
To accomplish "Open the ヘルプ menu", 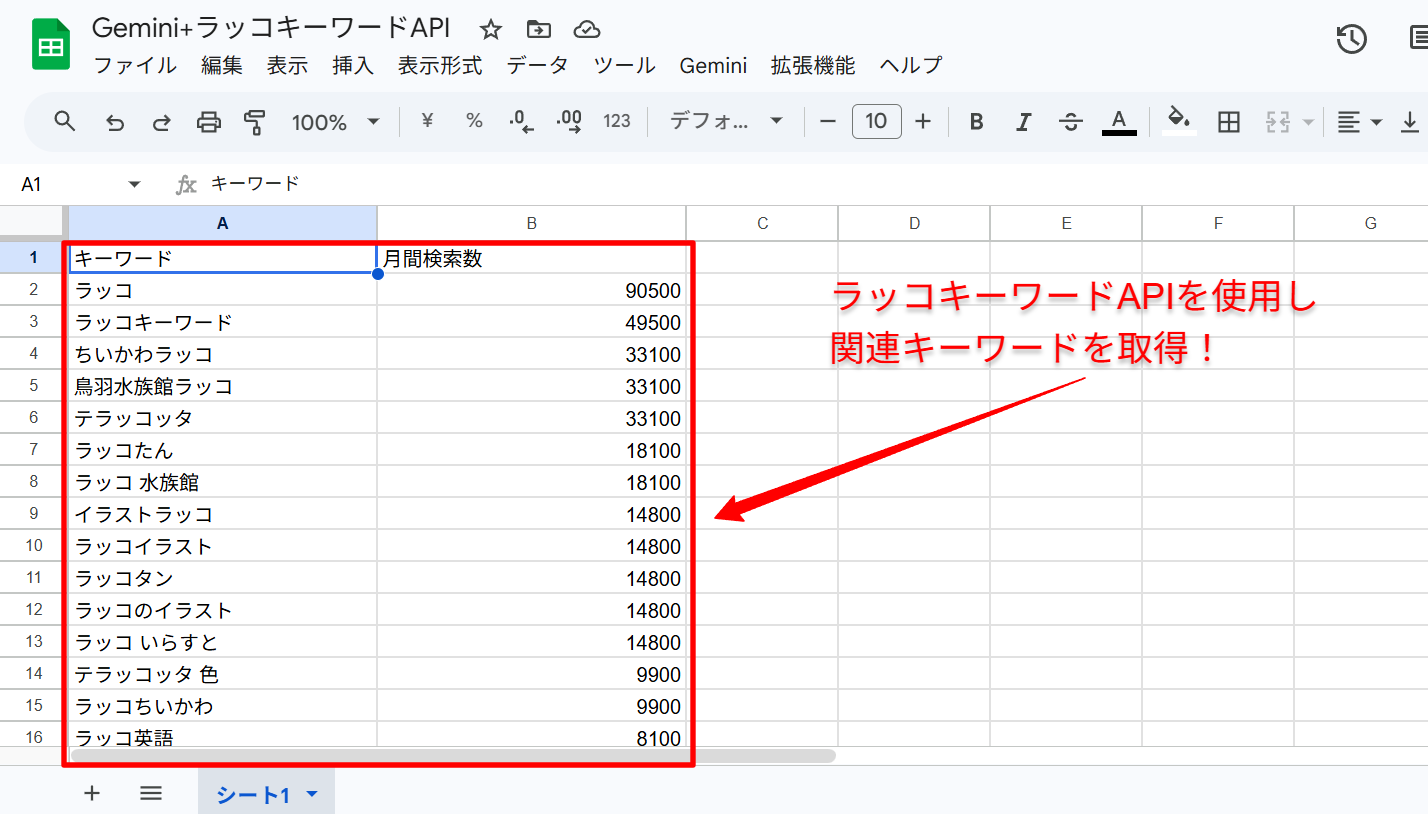I will point(911,66).
